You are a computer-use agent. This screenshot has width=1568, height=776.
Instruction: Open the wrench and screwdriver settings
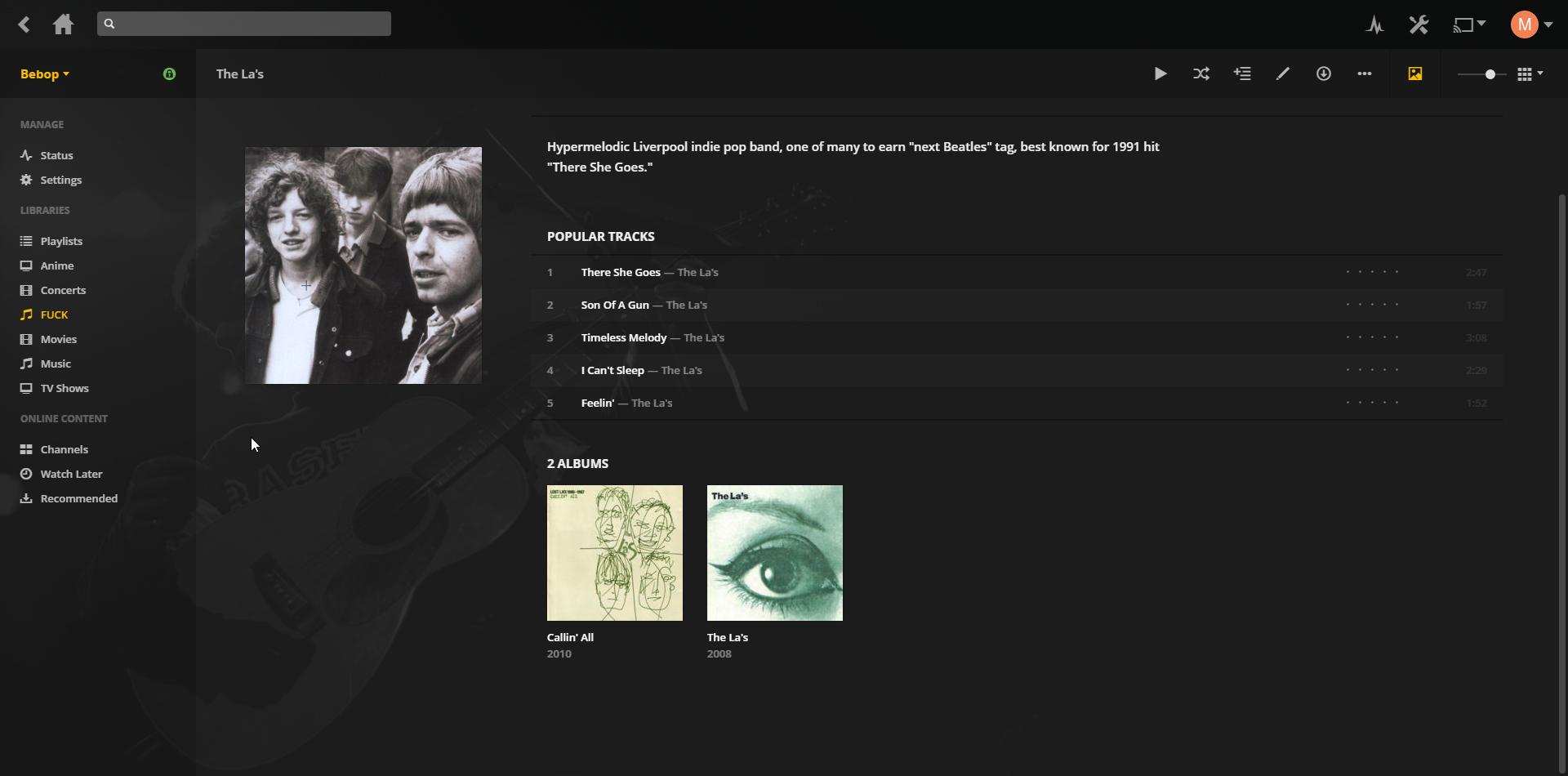tap(1419, 25)
